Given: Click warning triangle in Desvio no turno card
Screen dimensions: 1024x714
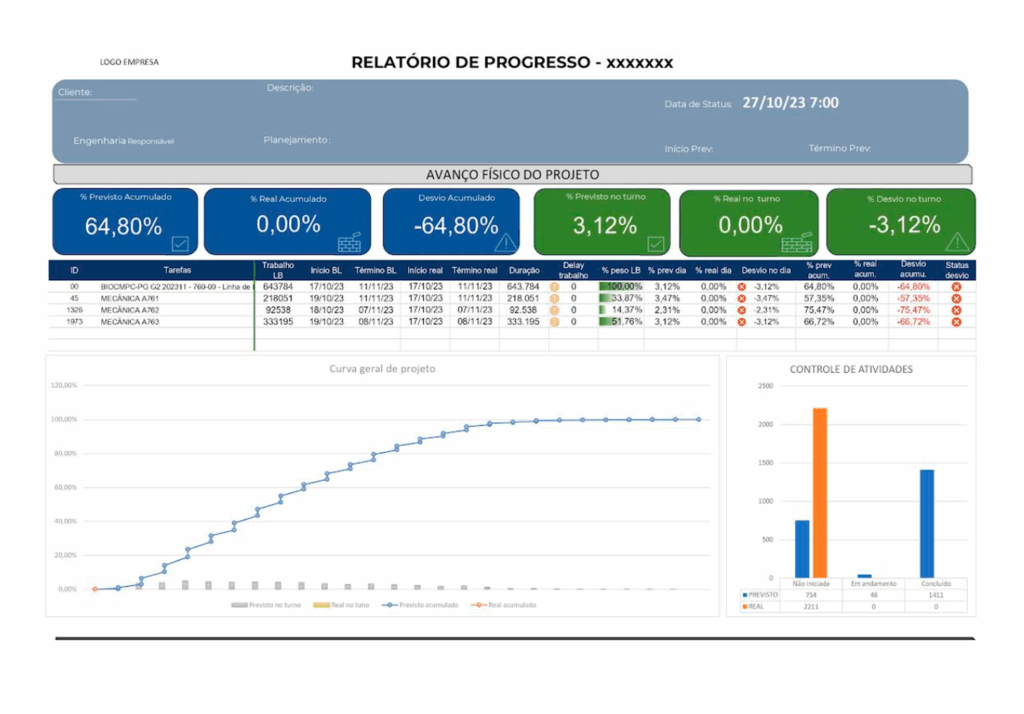Looking at the screenshot, I should (x=957, y=242).
